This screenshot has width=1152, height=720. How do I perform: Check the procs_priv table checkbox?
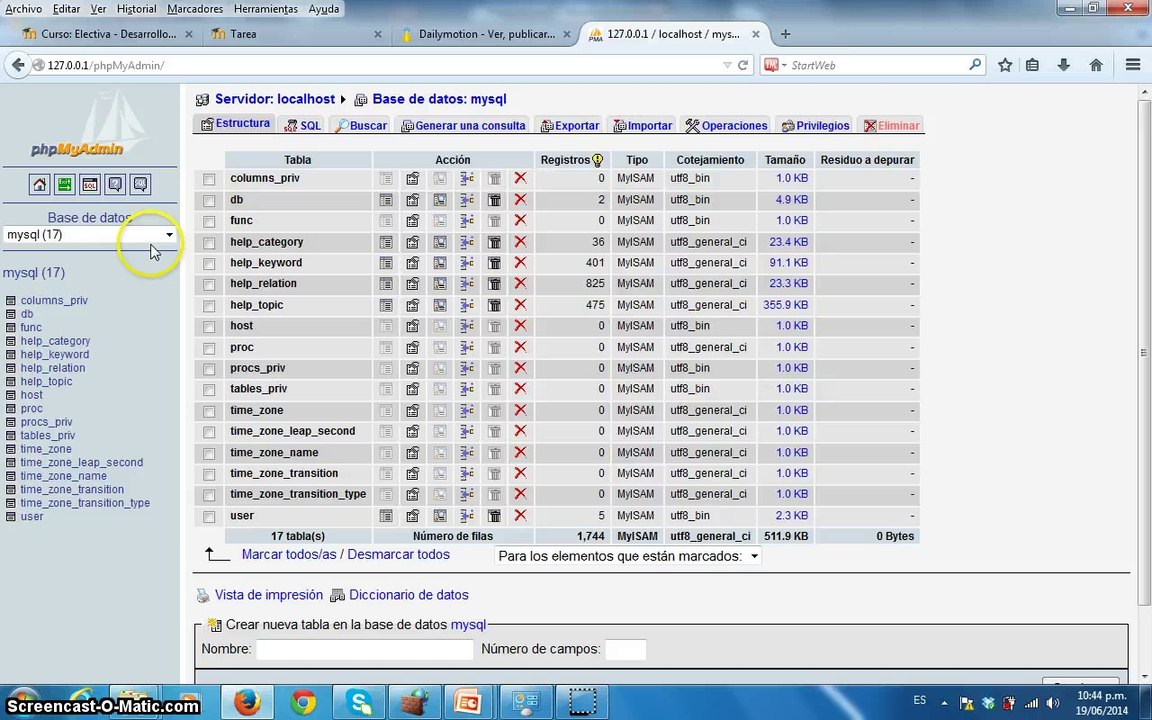209,369
